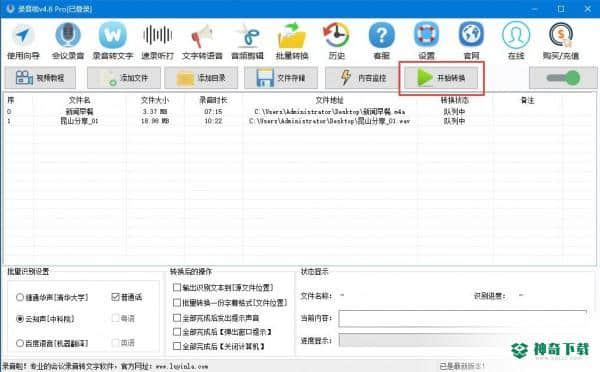Open the 音频剪辑 scissors tool
This screenshot has height=372, width=600.
coord(247,41)
